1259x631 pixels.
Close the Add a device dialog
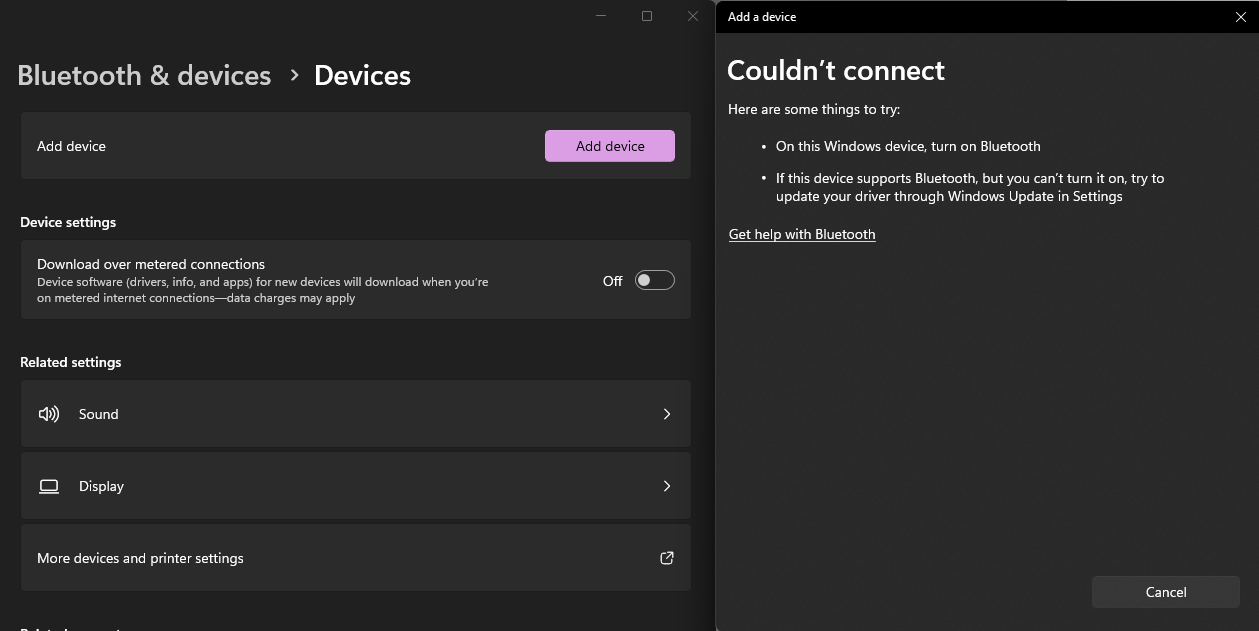click(x=1241, y=17)
